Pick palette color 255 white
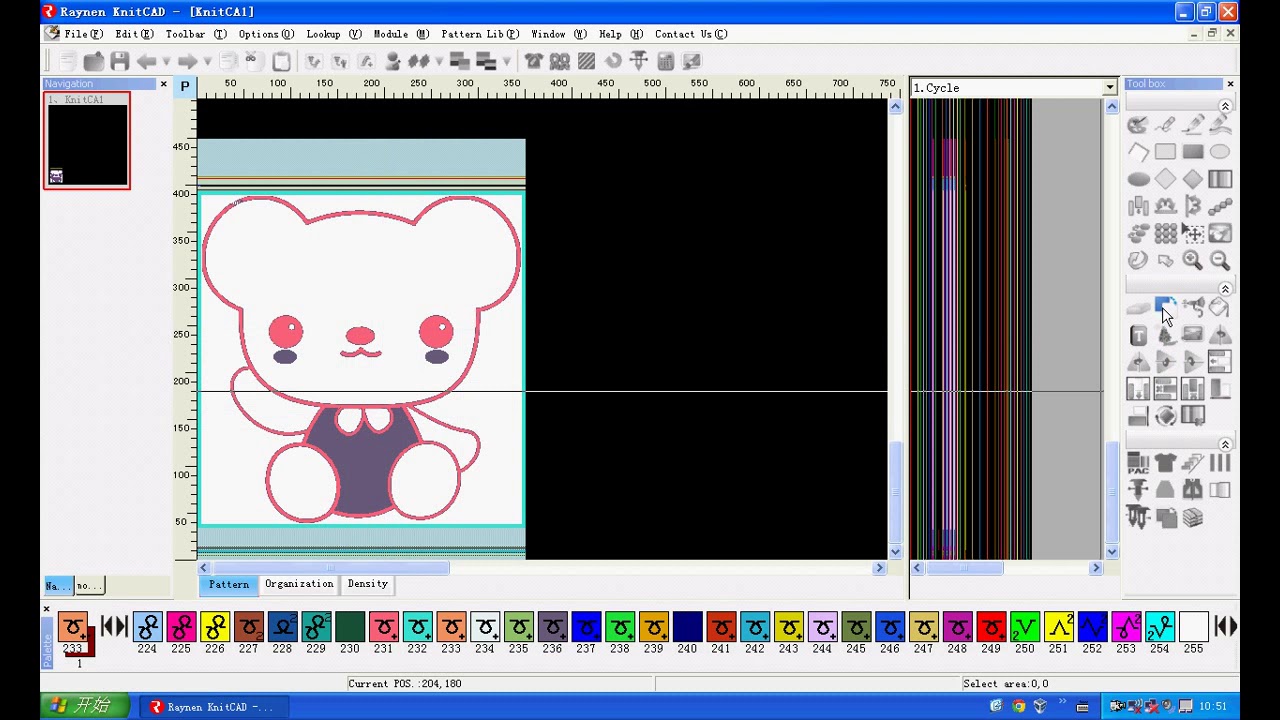The image size is (1280, 720). pyautogui.click(x=1193, y=627)
